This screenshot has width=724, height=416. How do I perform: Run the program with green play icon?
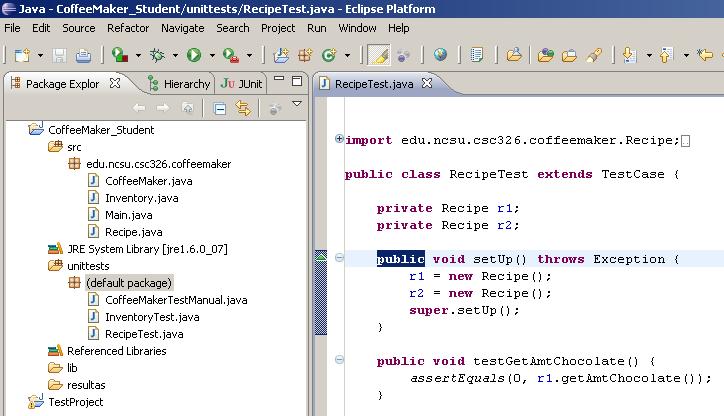pyautogui.click(x=194, y=55)
